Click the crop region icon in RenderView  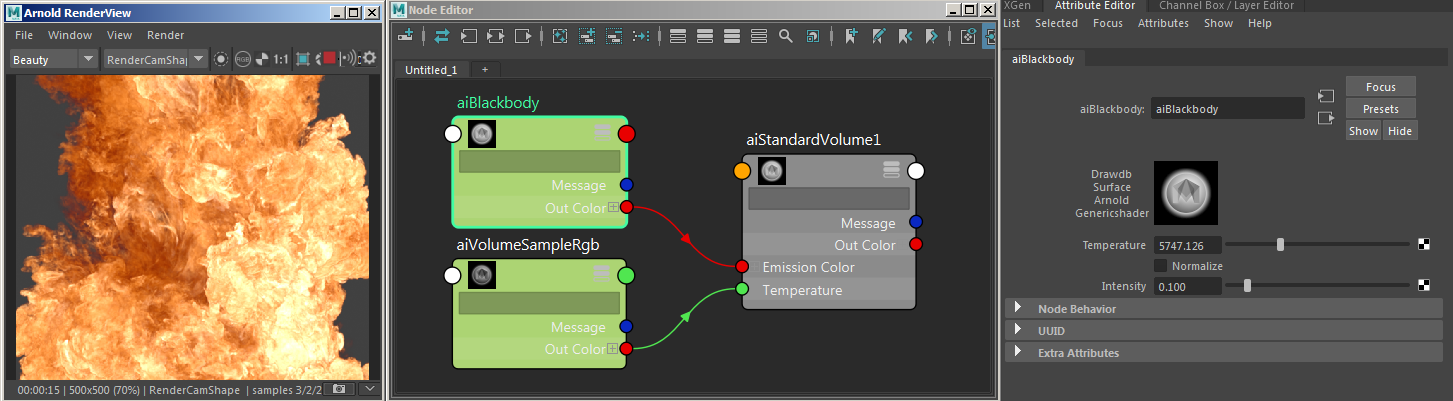point(303,59)
